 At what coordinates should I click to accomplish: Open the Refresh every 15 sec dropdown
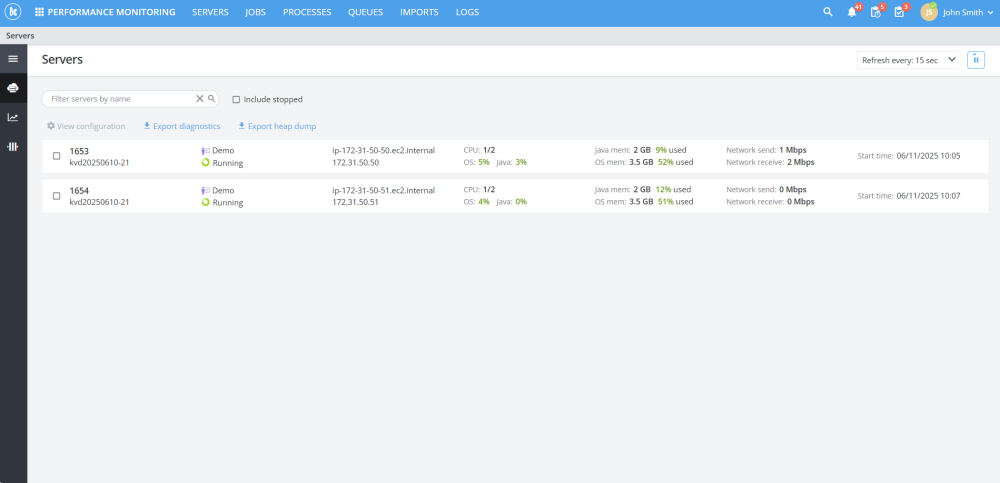[908, 60]
